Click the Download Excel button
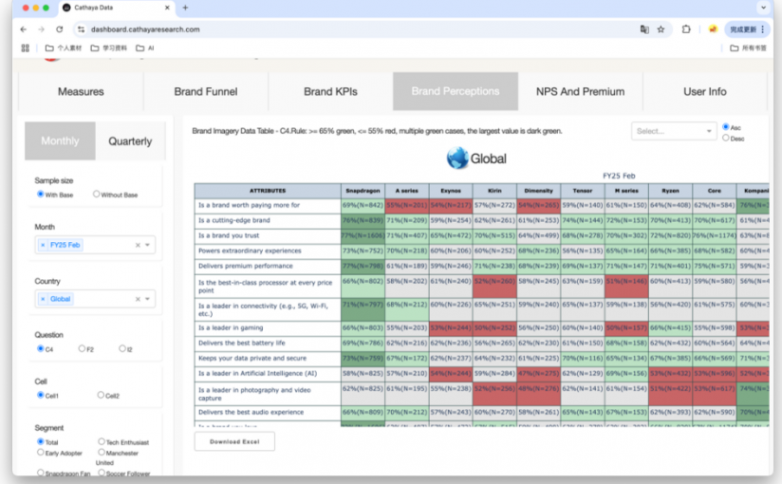782x484 pixels. click(x=234, y=441)
